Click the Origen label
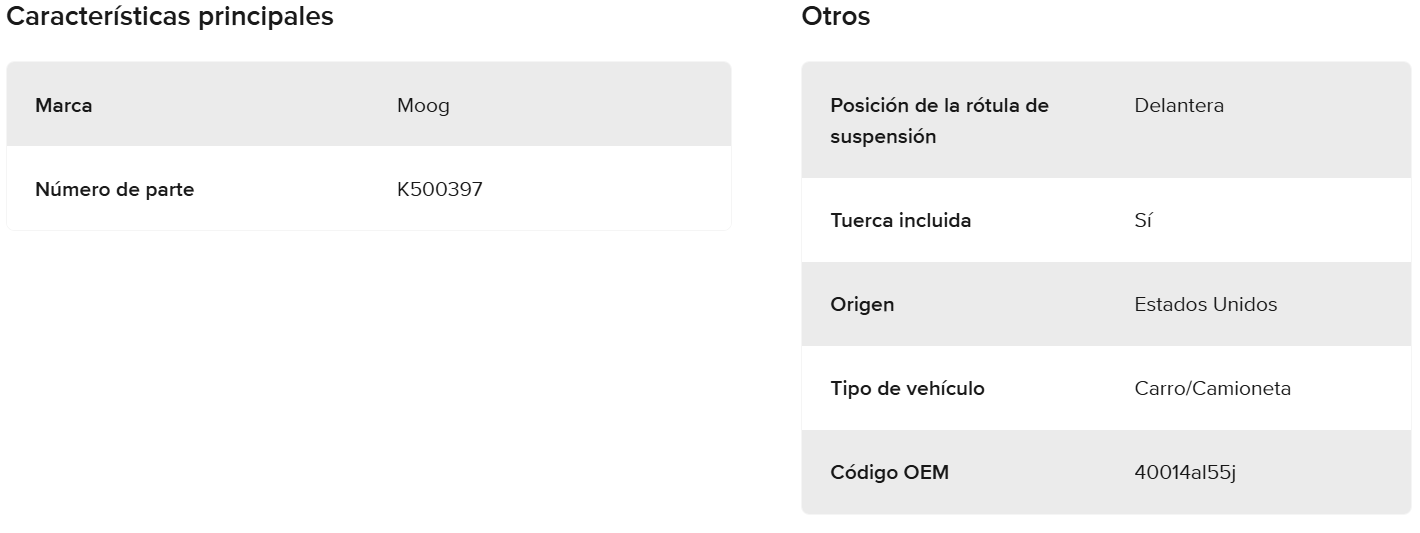This screenshot has width=1420, height=533. click(862, 304)
